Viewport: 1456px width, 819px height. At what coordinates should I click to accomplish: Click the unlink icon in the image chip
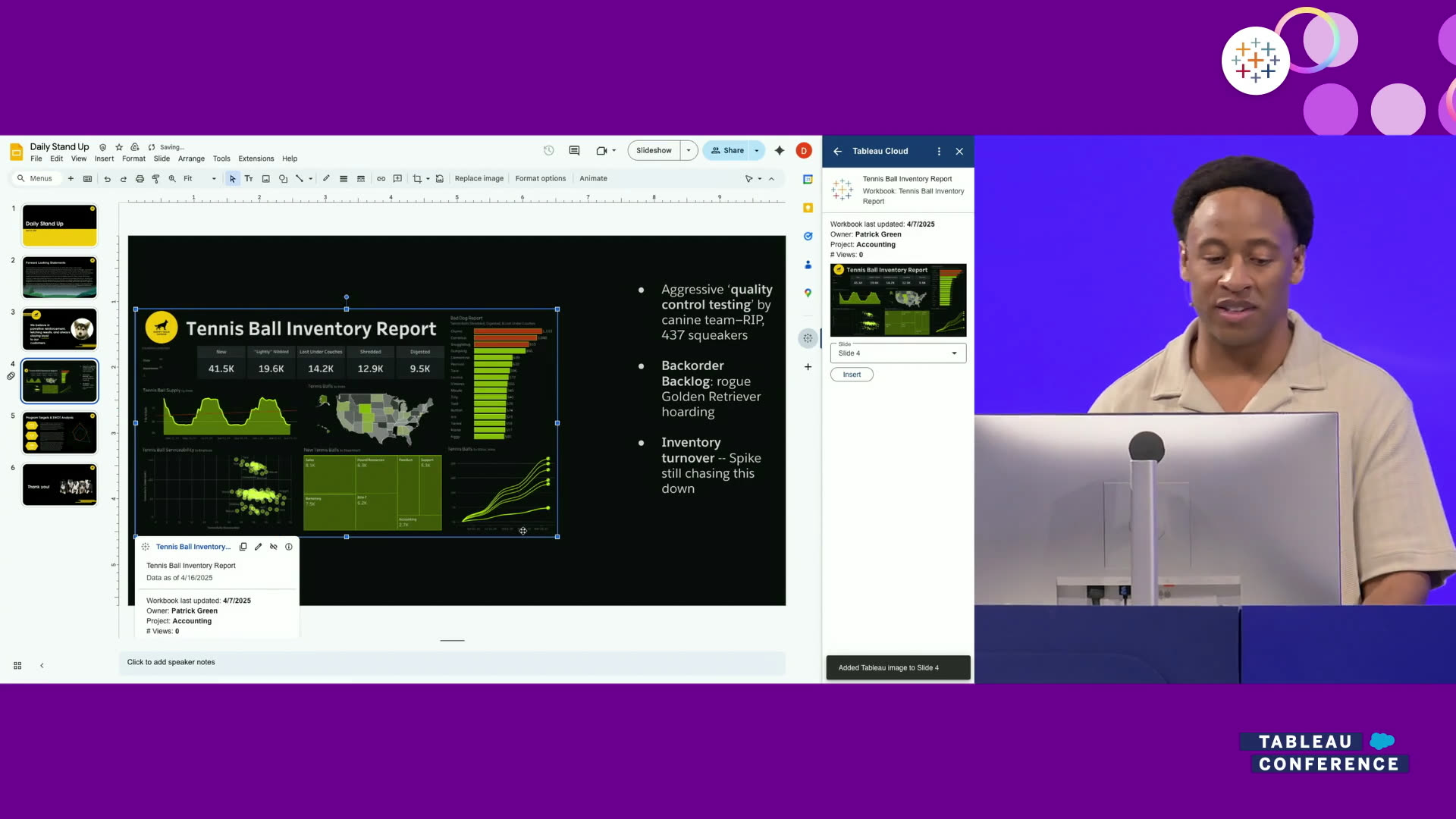[274, 547]
